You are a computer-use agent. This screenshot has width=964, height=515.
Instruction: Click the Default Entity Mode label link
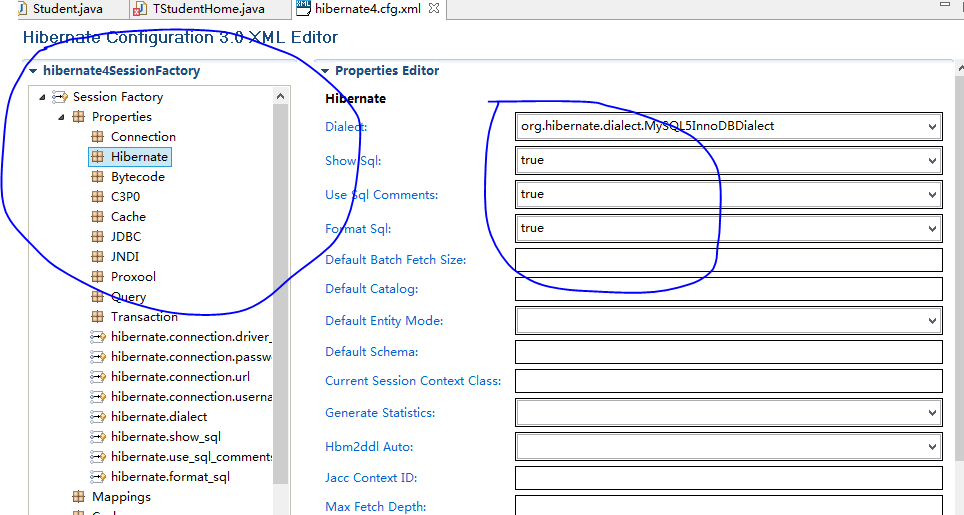(x=384, y=321)
